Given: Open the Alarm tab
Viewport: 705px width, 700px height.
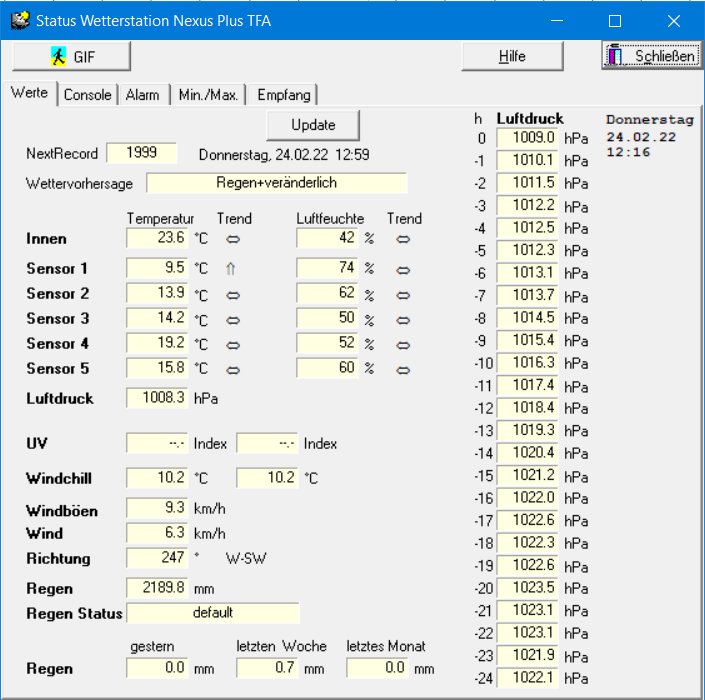Looking at the screenshot, I should (142, 95).
